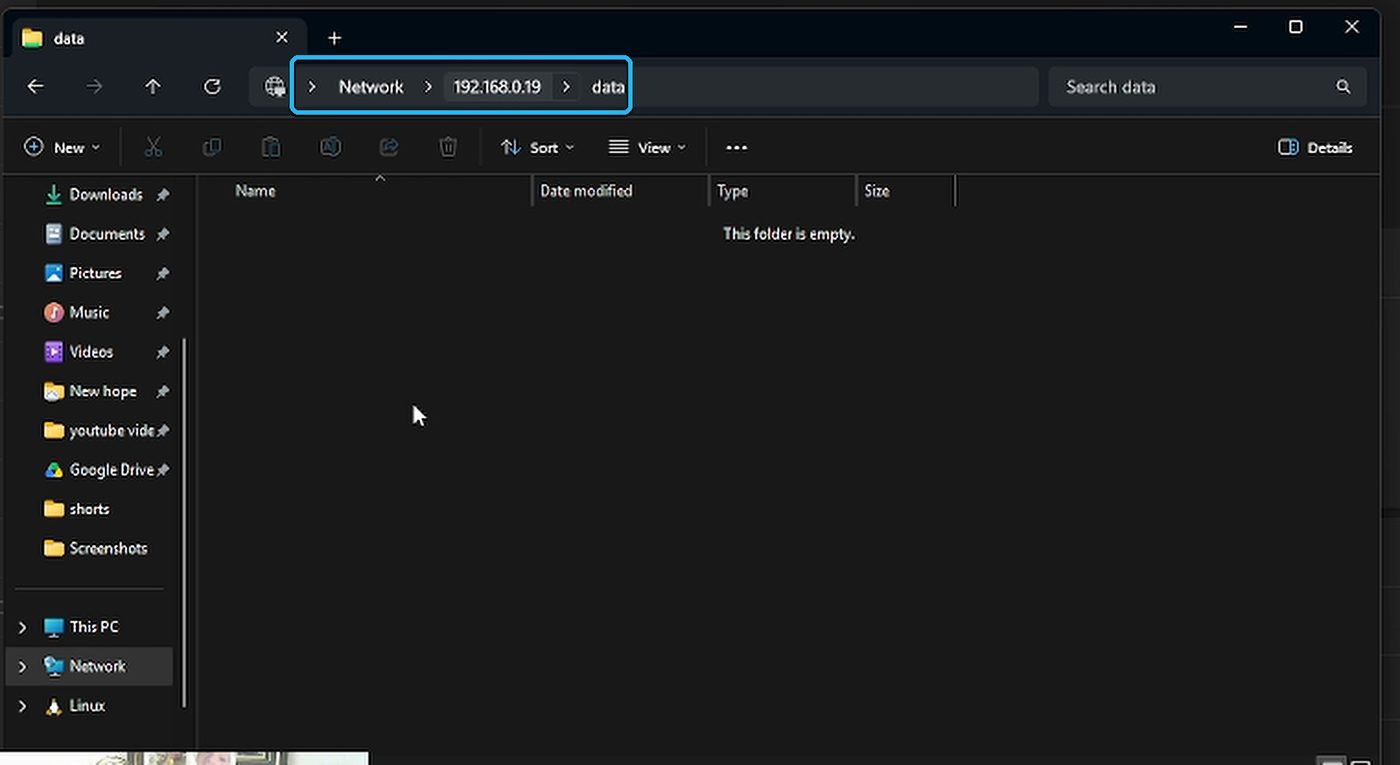Expand the Linux tree node
This screenshot has width=1400, height=765.
pyautogui.click(x=22, y=706)
